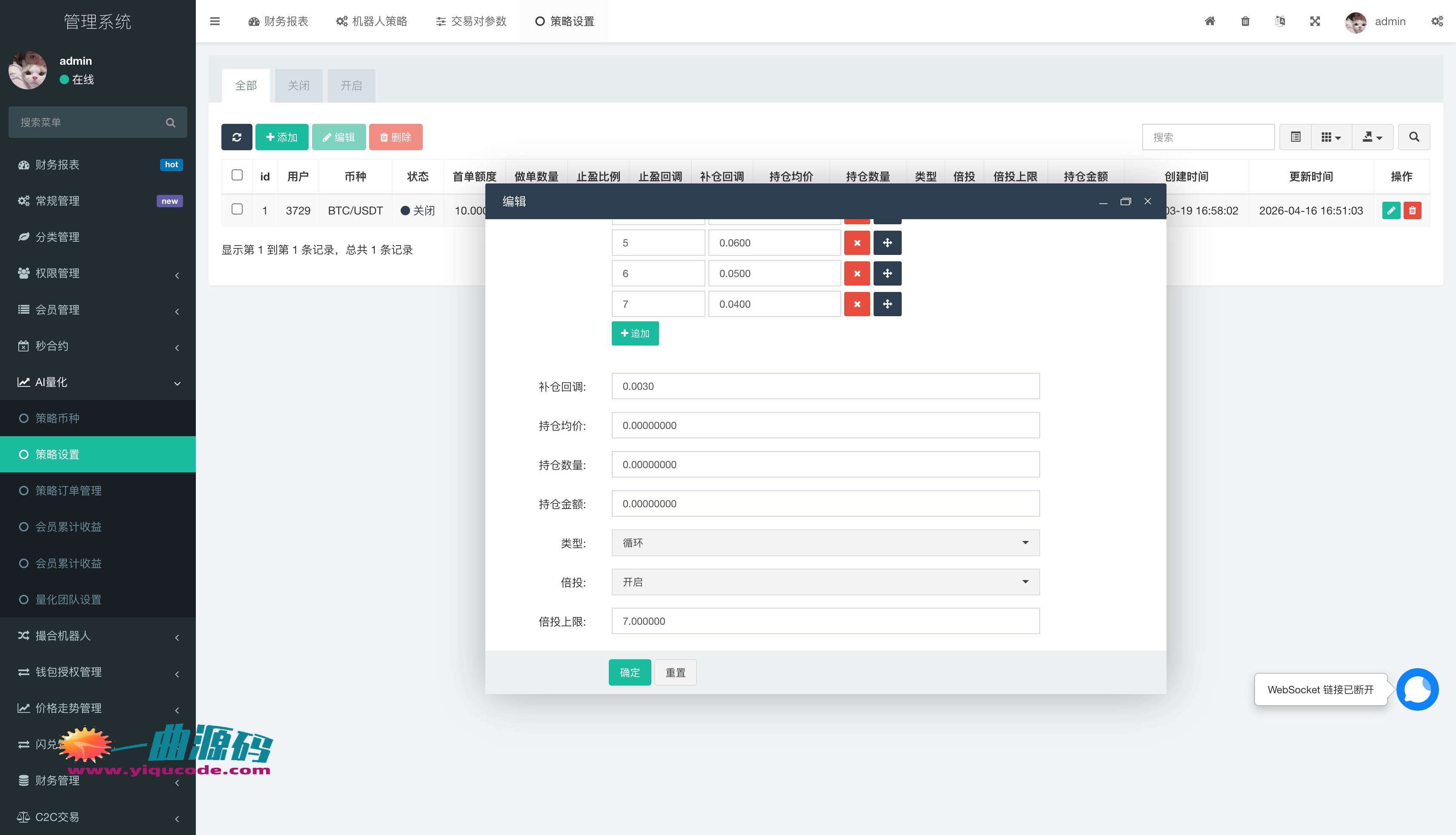
Task: Click the green 追加 append button
Action: point(634,333)
